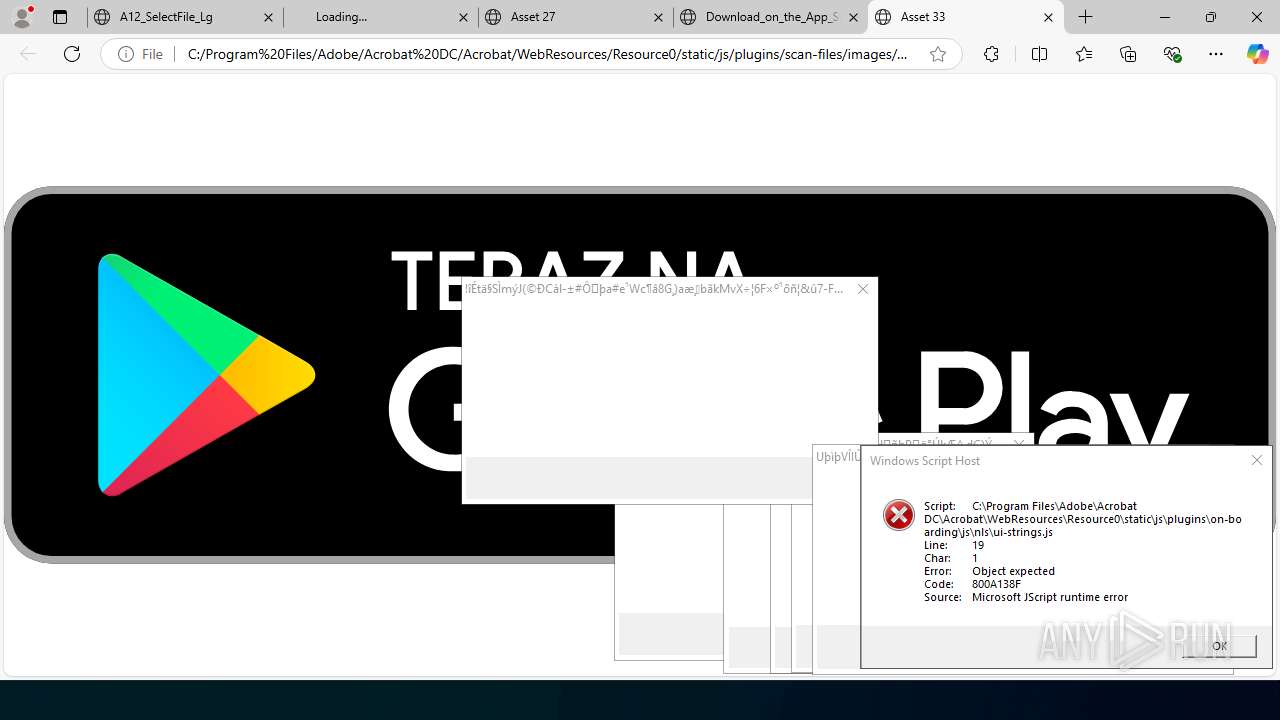Open the browser profile icon

[x=22, y=17]
